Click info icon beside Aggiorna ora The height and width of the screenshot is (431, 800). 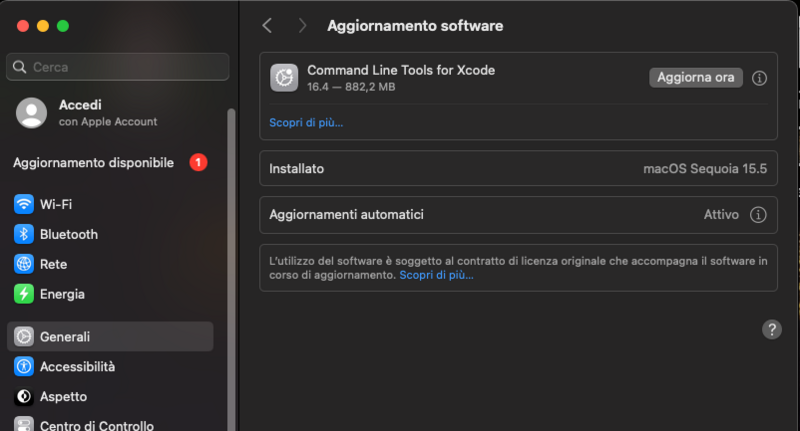click(759, 78)
